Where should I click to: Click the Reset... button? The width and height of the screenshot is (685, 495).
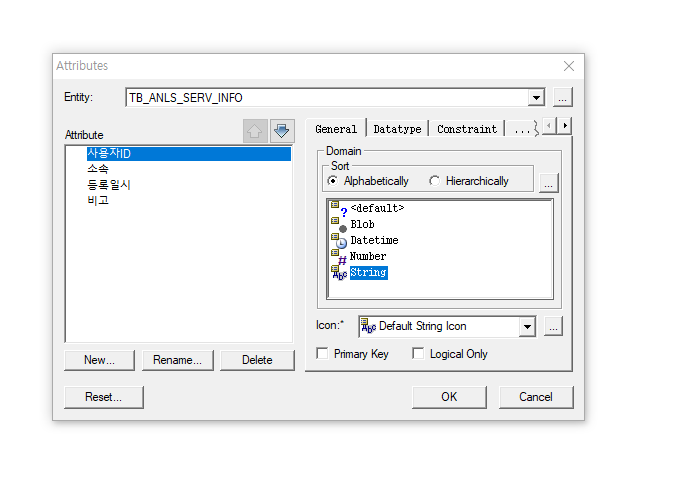(x=104, y=397)
